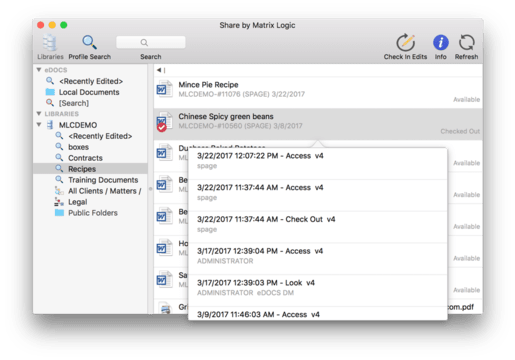The width and height of the screenshot is (515, 360).
Task: Maximize window with the green button
Action: click(64, 25)
